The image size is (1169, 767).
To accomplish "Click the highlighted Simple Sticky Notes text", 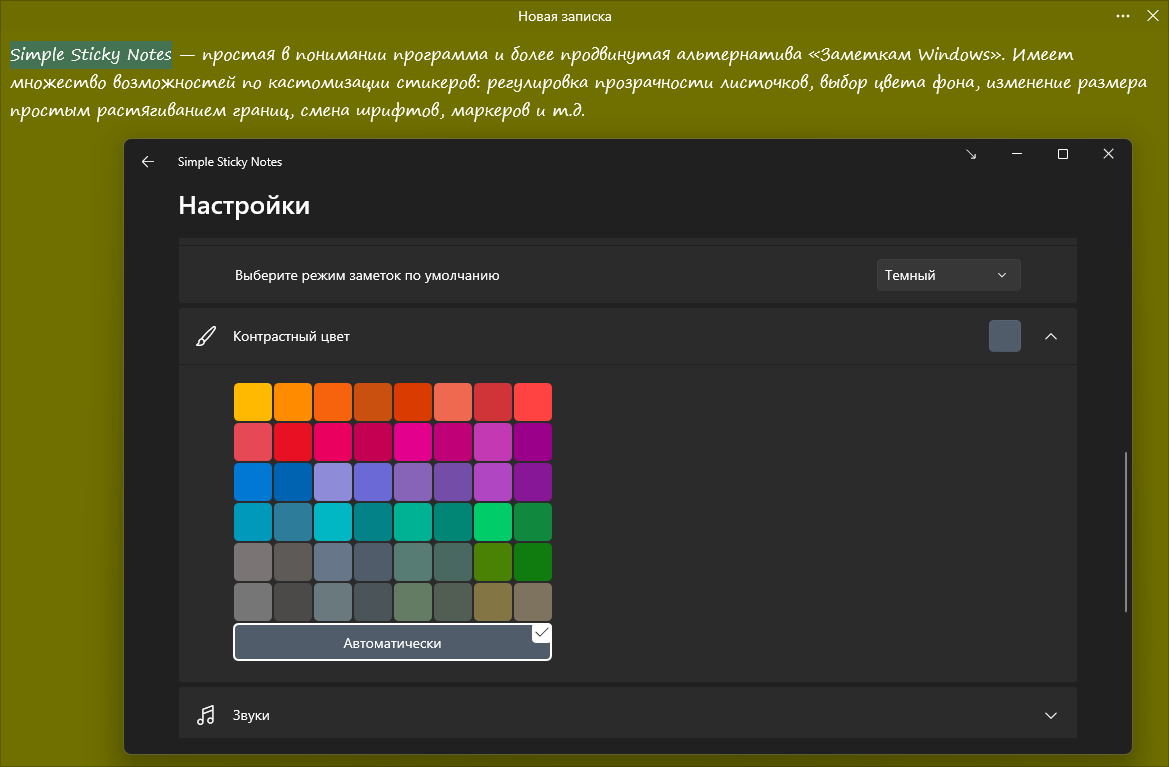I will 91,54.
